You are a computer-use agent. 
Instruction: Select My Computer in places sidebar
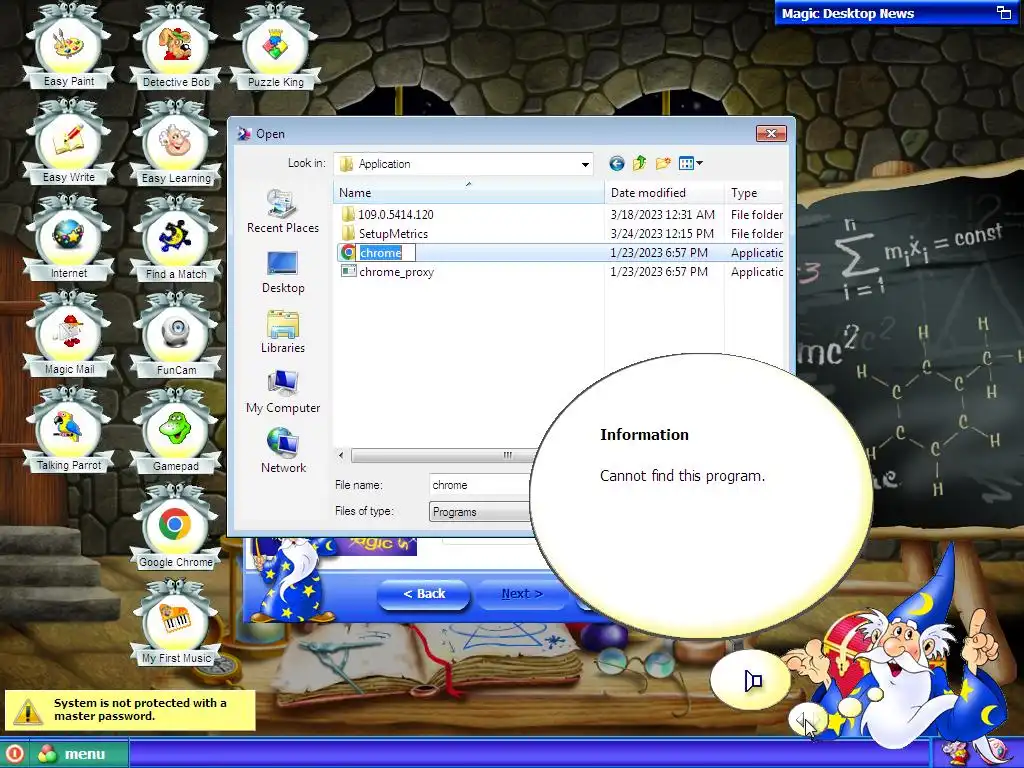283,392
